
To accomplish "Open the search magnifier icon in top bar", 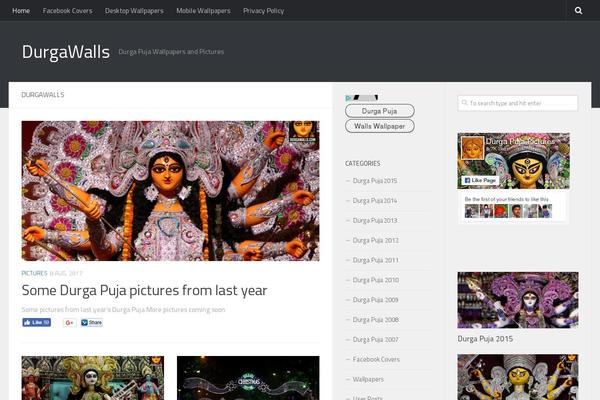I will tap(578, 11).
